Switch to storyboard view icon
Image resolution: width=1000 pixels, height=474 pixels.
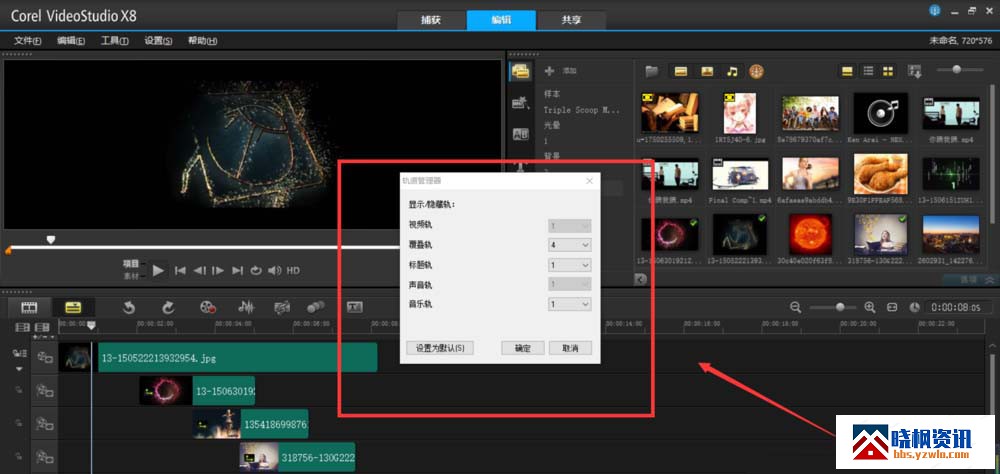(x=30, y=307)
